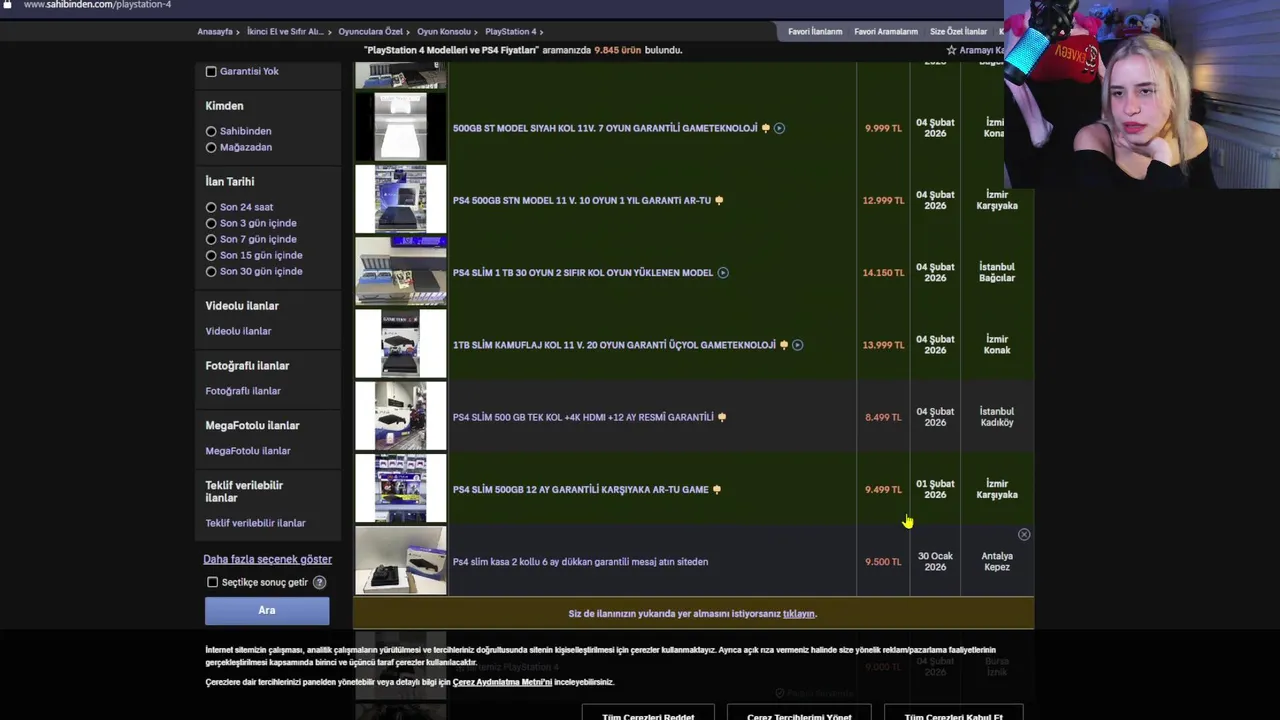Click Tüm Çerezleri Reddet button
1280x720 pixels.
click(648, 713)
